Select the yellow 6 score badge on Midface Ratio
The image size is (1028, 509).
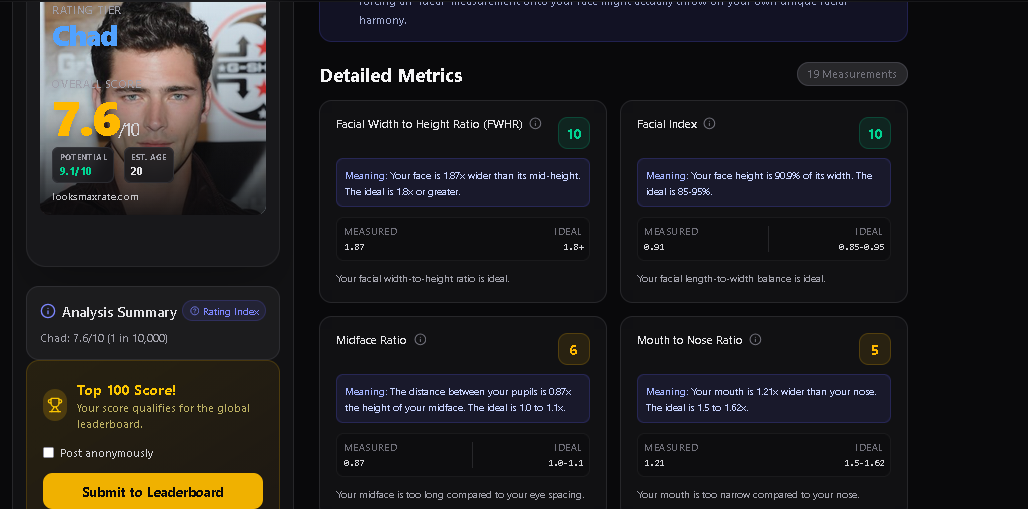(x=574, y=350)
